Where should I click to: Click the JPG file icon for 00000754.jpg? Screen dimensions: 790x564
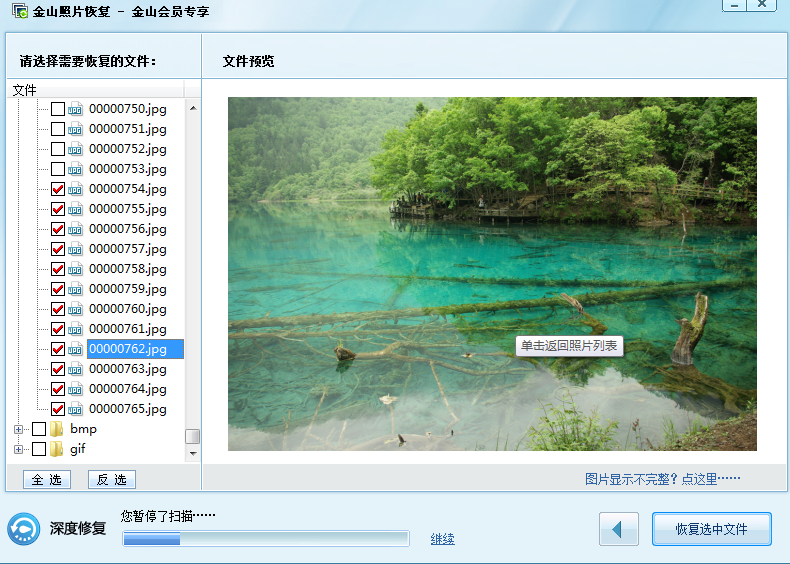coord(75,189)
